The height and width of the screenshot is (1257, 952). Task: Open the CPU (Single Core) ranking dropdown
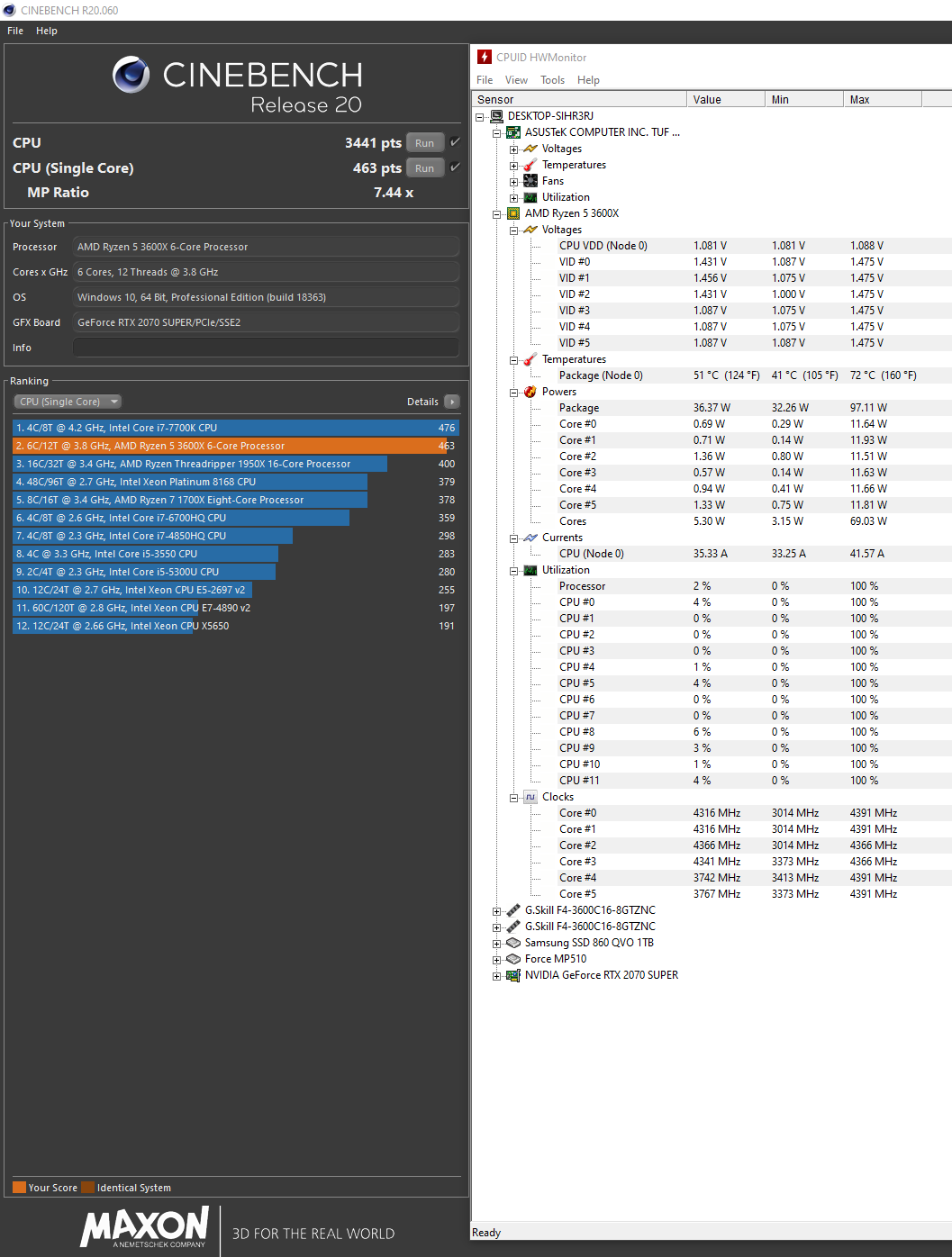68,402
